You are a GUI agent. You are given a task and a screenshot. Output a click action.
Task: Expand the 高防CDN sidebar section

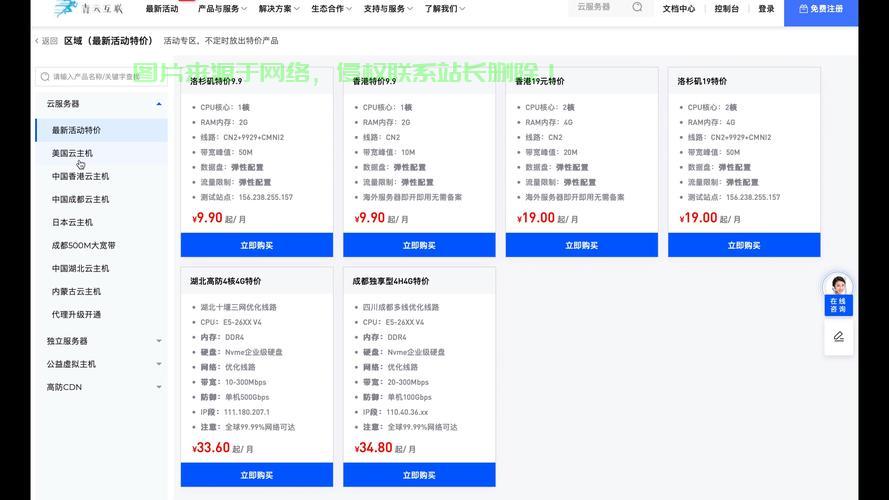(158, 387)
